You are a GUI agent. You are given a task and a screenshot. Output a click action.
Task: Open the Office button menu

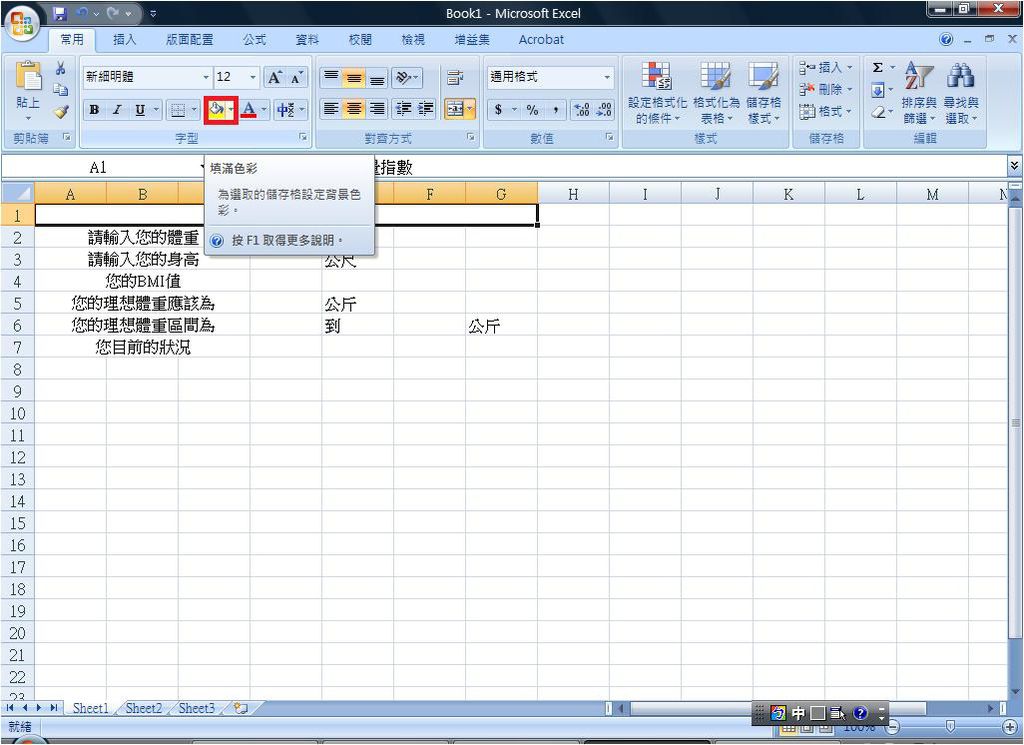[22, 22]
